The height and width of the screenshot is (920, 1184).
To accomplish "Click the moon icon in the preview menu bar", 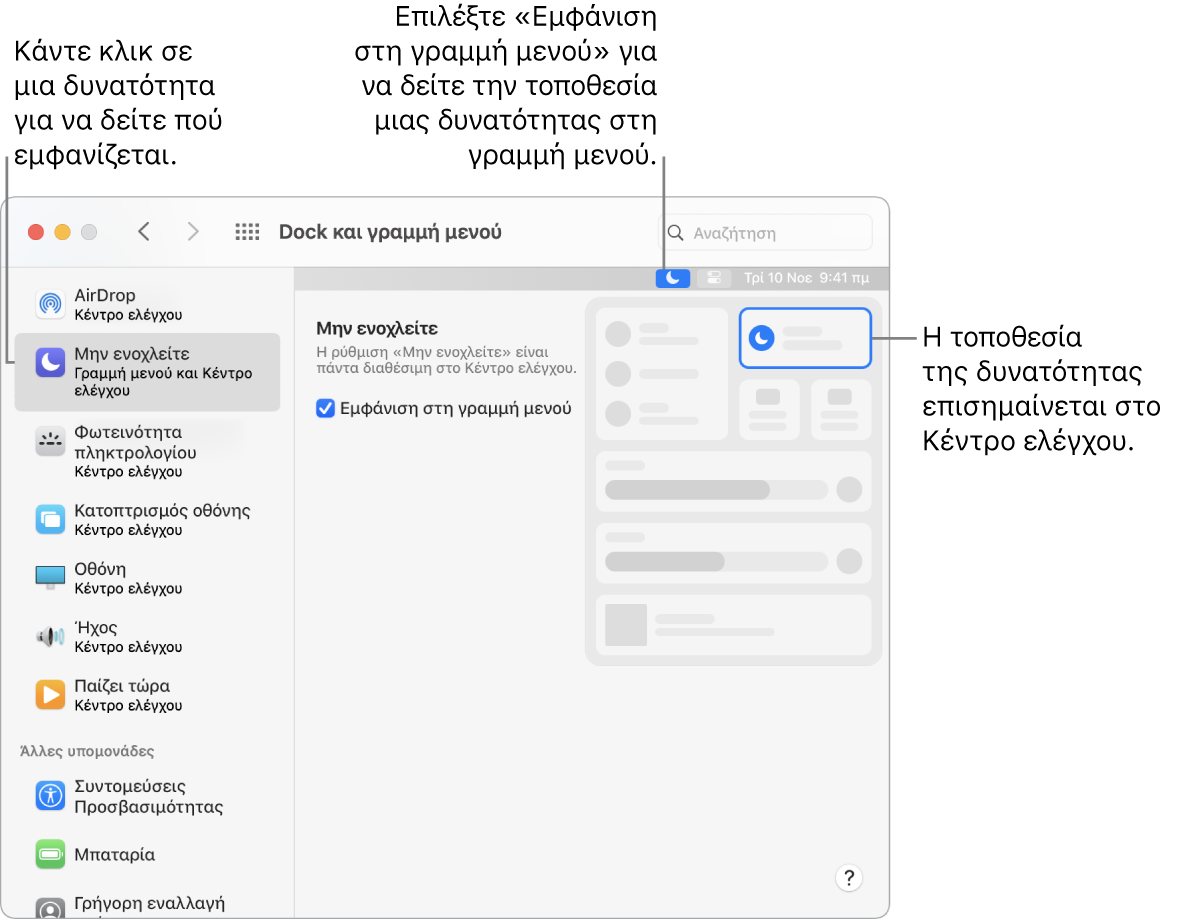I will tap(673, 278).
